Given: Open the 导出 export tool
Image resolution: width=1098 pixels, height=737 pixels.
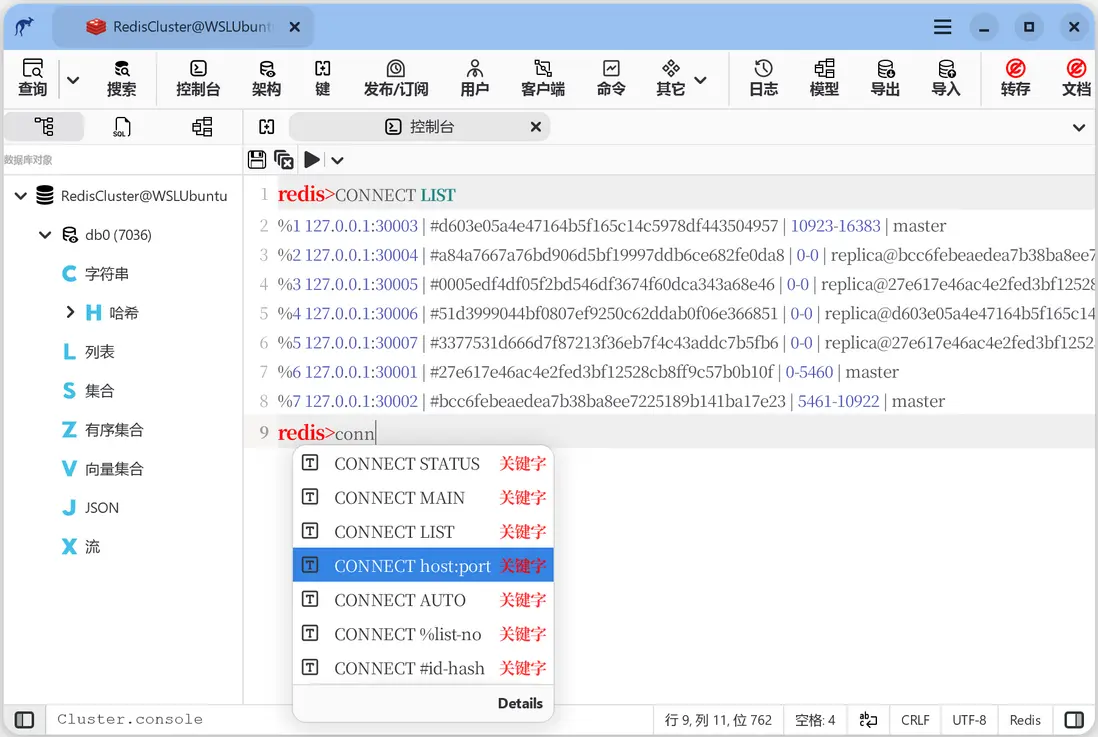Looking at the screenshot, I should 885,78.
